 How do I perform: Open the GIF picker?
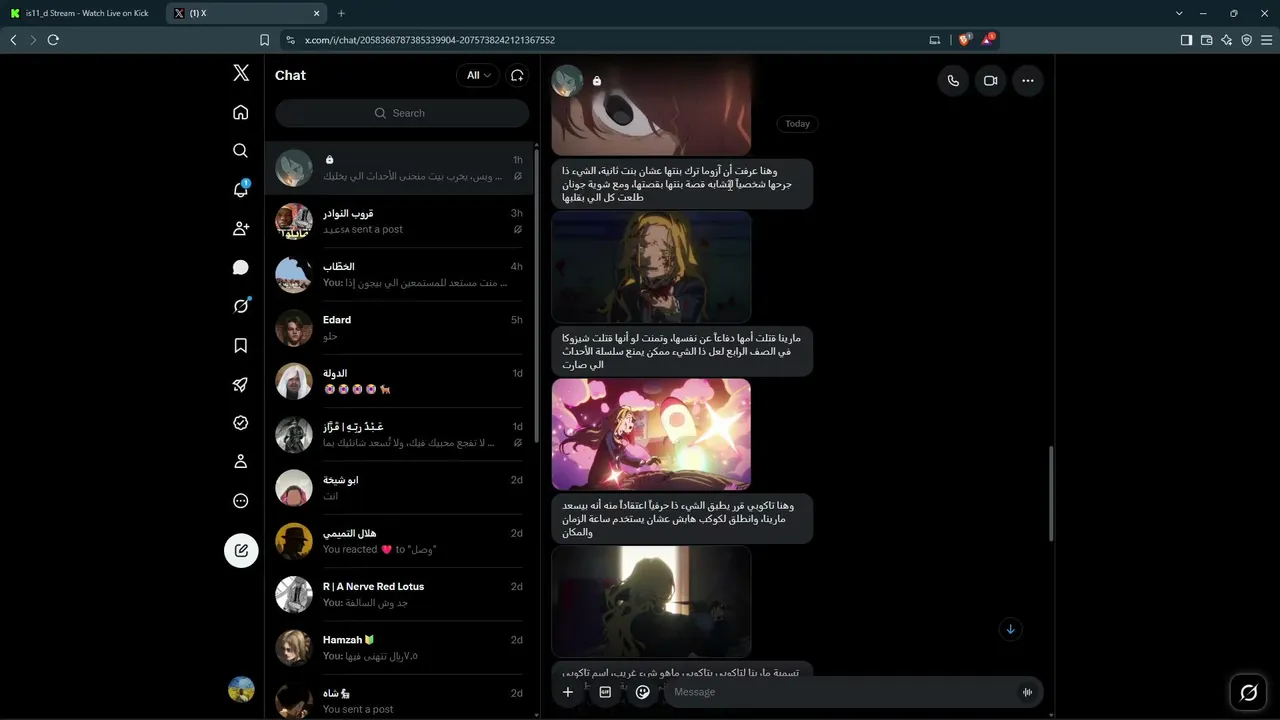click(x=605, y=692)
